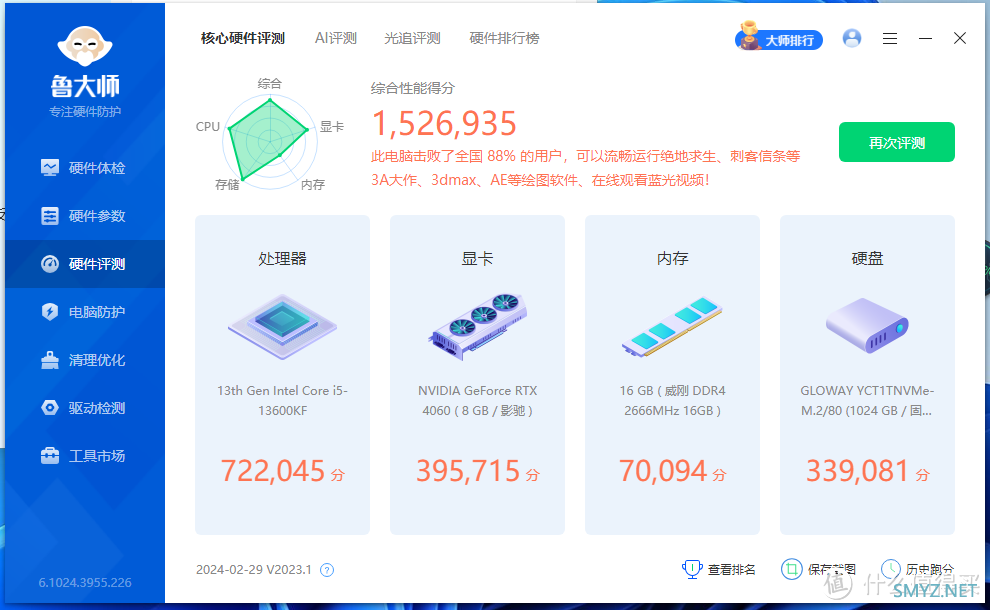Open 清理优化 in the sidebar
The image size is (990, 610).
click(85, 360)
